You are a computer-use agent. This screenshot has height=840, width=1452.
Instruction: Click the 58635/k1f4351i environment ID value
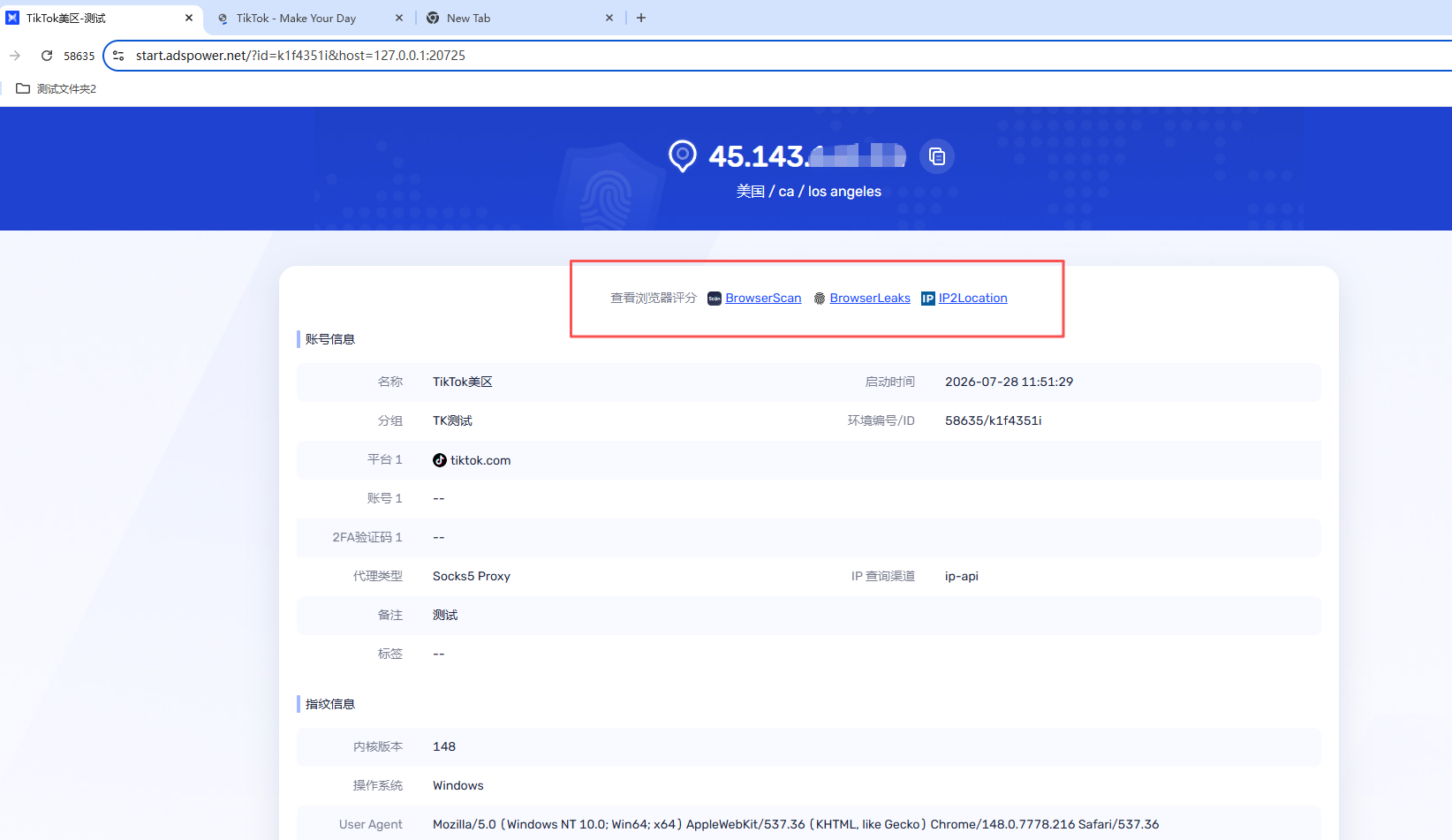point(994,421)
